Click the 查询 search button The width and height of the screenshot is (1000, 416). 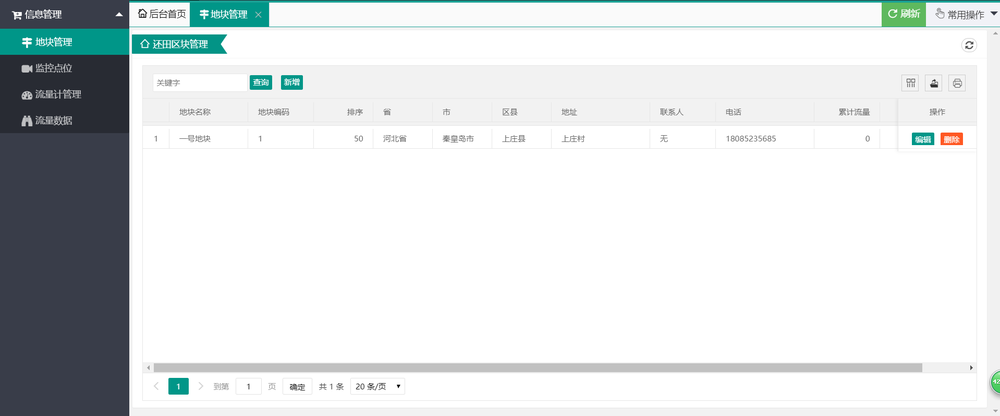[261, 82]
